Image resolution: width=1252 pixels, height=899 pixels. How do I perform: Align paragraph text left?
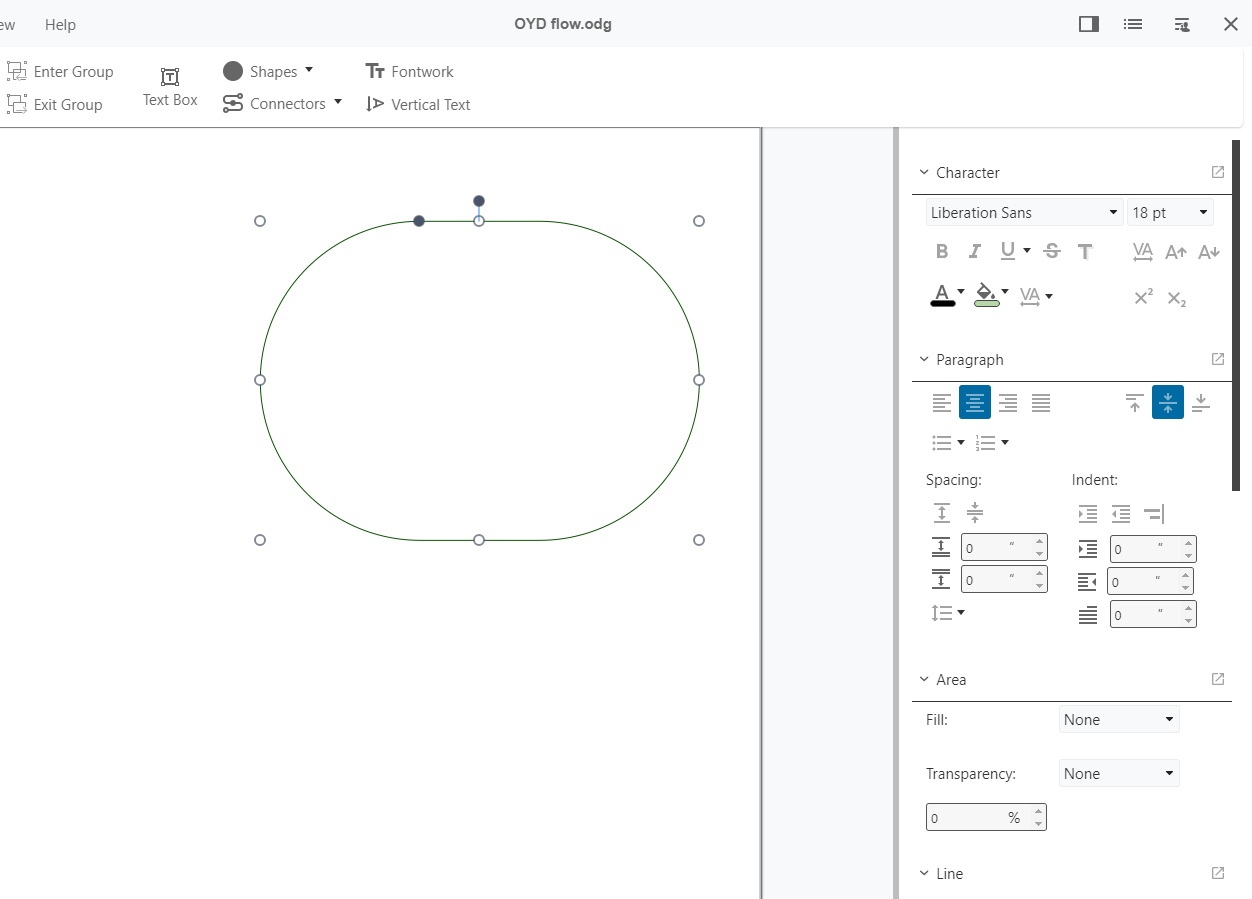coord(942,402)
